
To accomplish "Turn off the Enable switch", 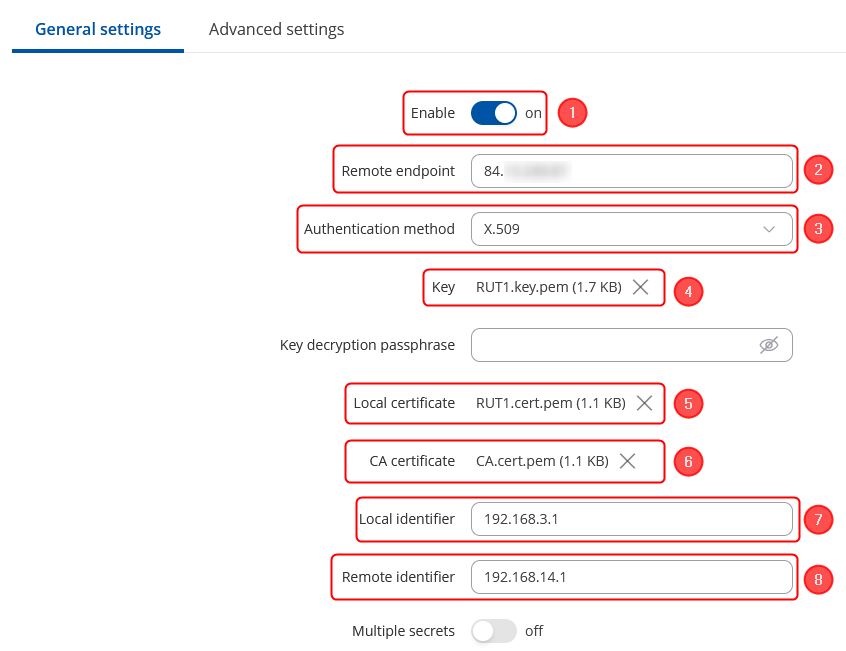I will pyautogui.click(x=494, y=113).
